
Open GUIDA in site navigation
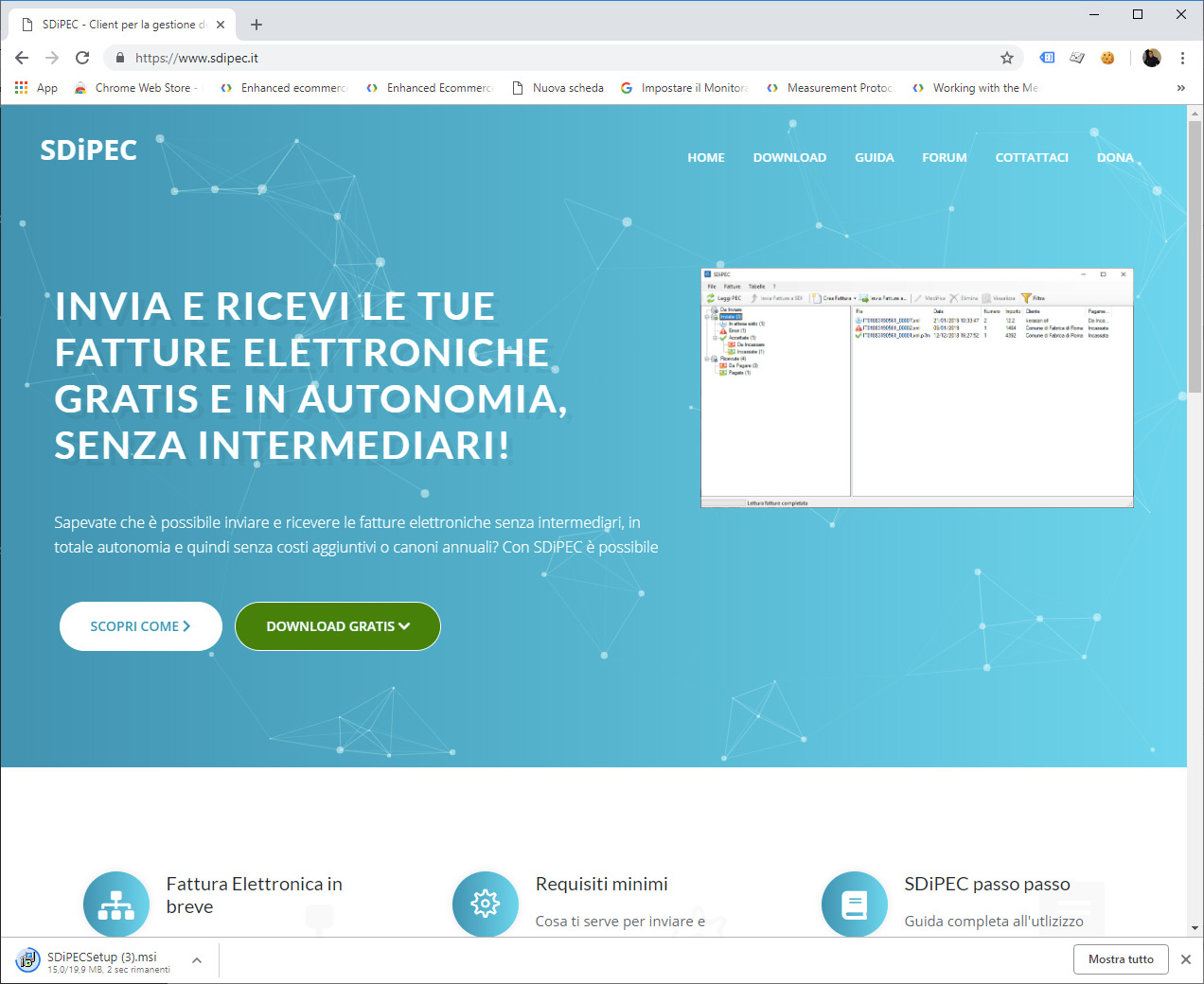pyautogui.click(x=875, y=158)
